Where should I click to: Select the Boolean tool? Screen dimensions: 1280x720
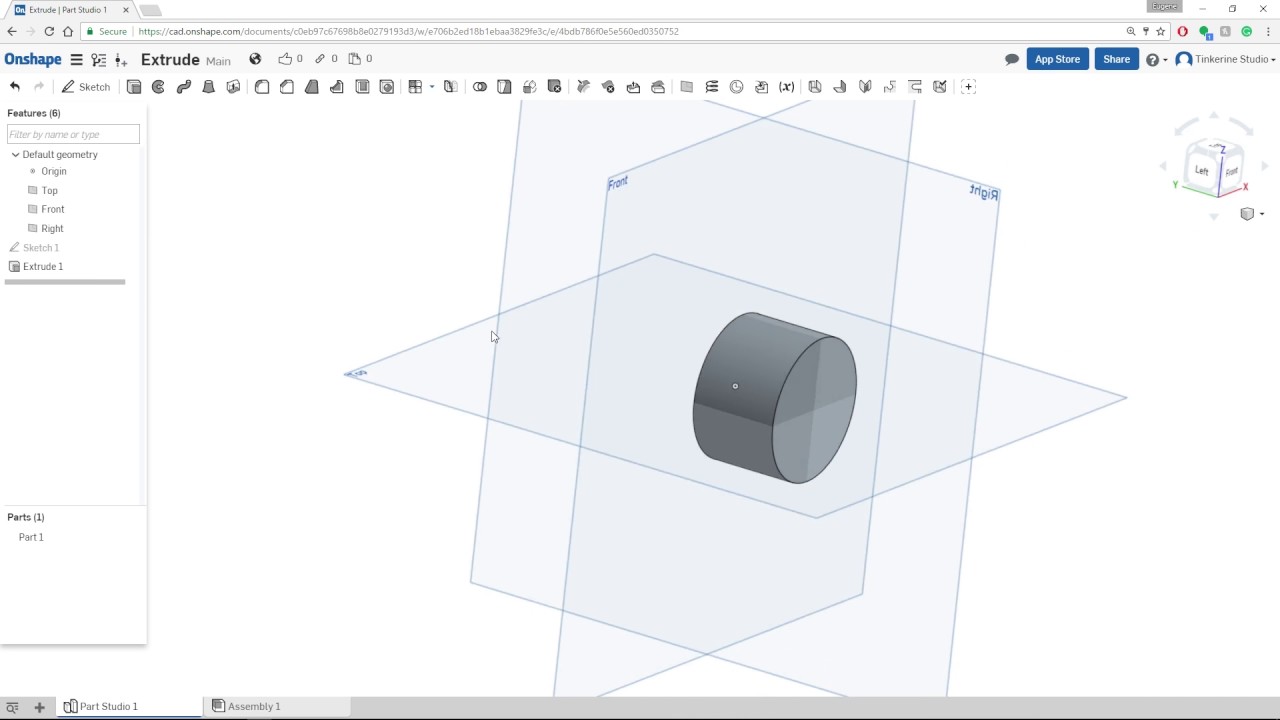coord(480,87)
